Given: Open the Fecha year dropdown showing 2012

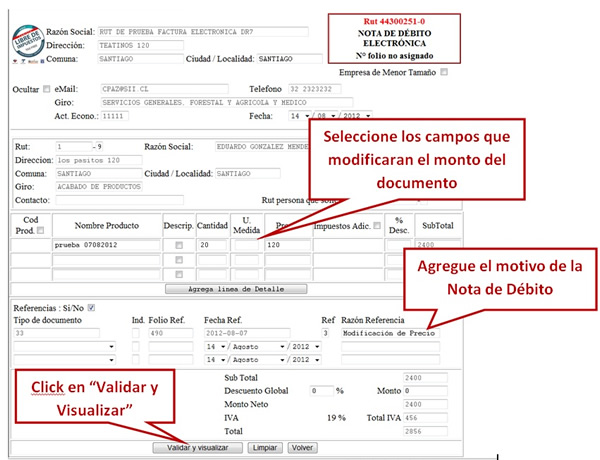Looking at the screenshot, I should pos(356,116).
